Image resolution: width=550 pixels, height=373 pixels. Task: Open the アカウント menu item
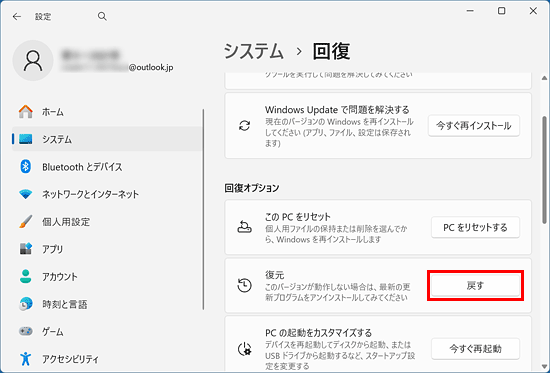tap(107, 277)
